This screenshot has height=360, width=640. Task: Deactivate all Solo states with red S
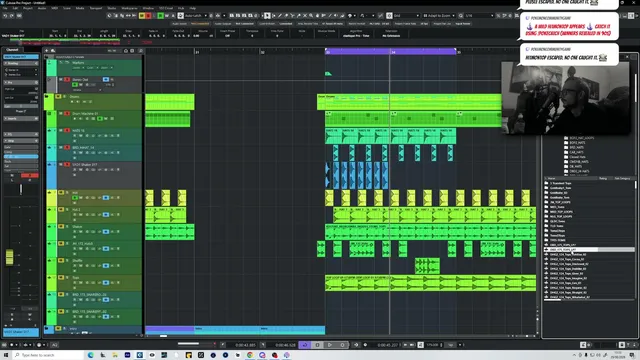coord(148,16)
